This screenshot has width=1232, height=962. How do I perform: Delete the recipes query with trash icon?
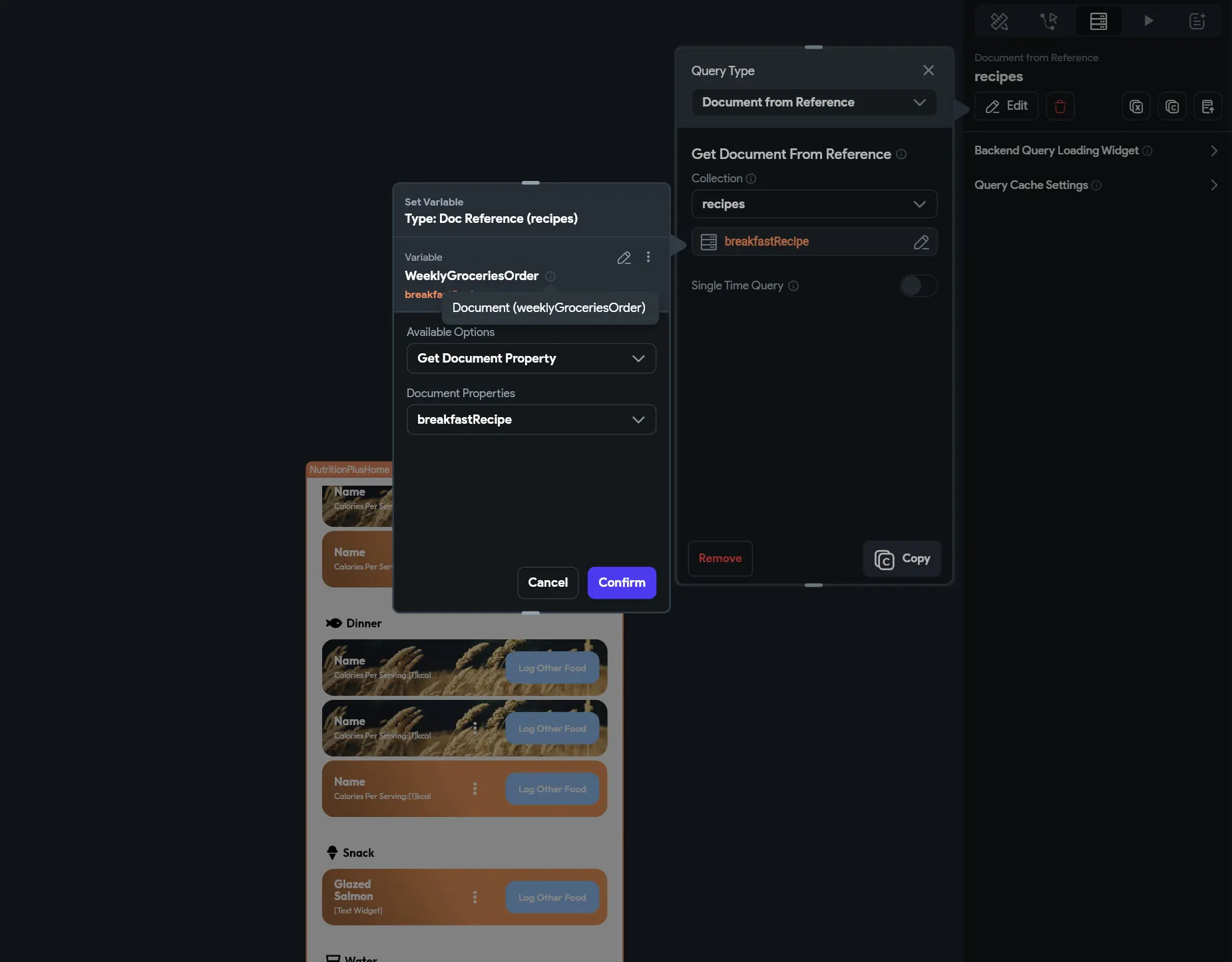[x=1060, y=106]
